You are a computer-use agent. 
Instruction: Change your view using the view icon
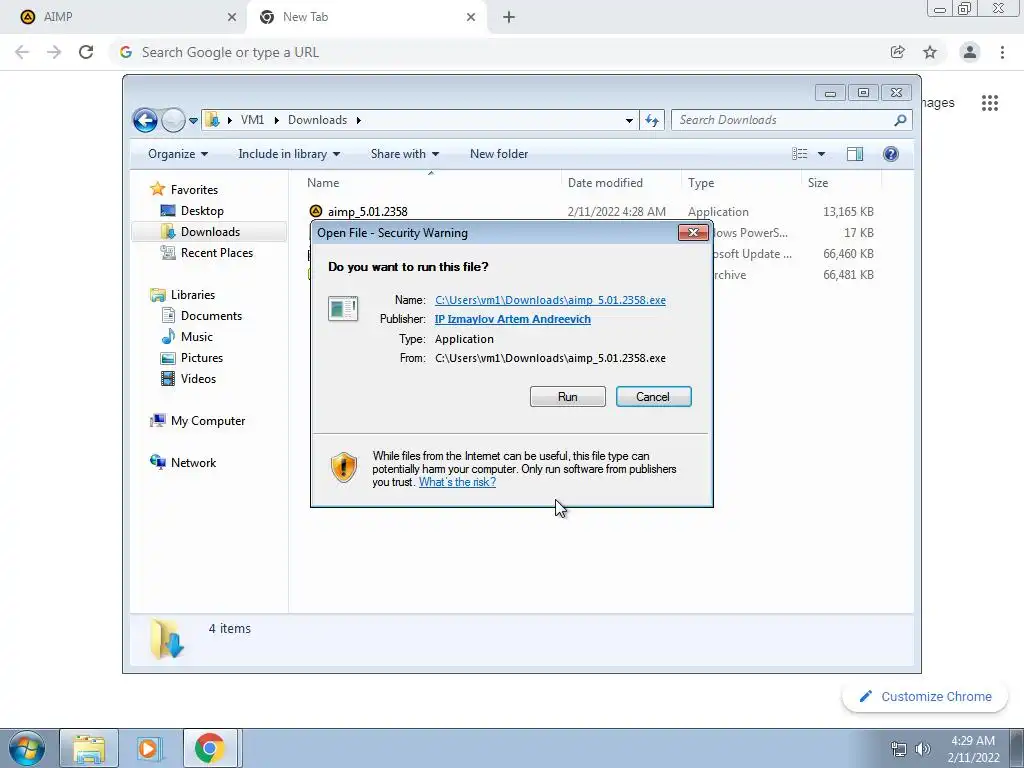(x=800, y=153)
